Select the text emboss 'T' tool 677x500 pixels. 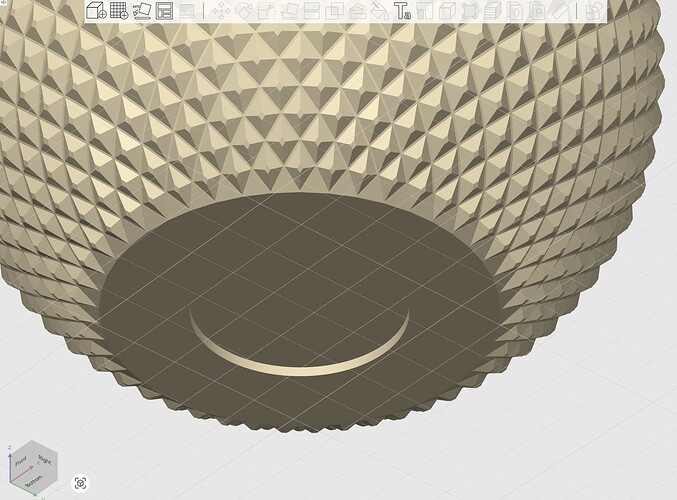tap(402, 11)
